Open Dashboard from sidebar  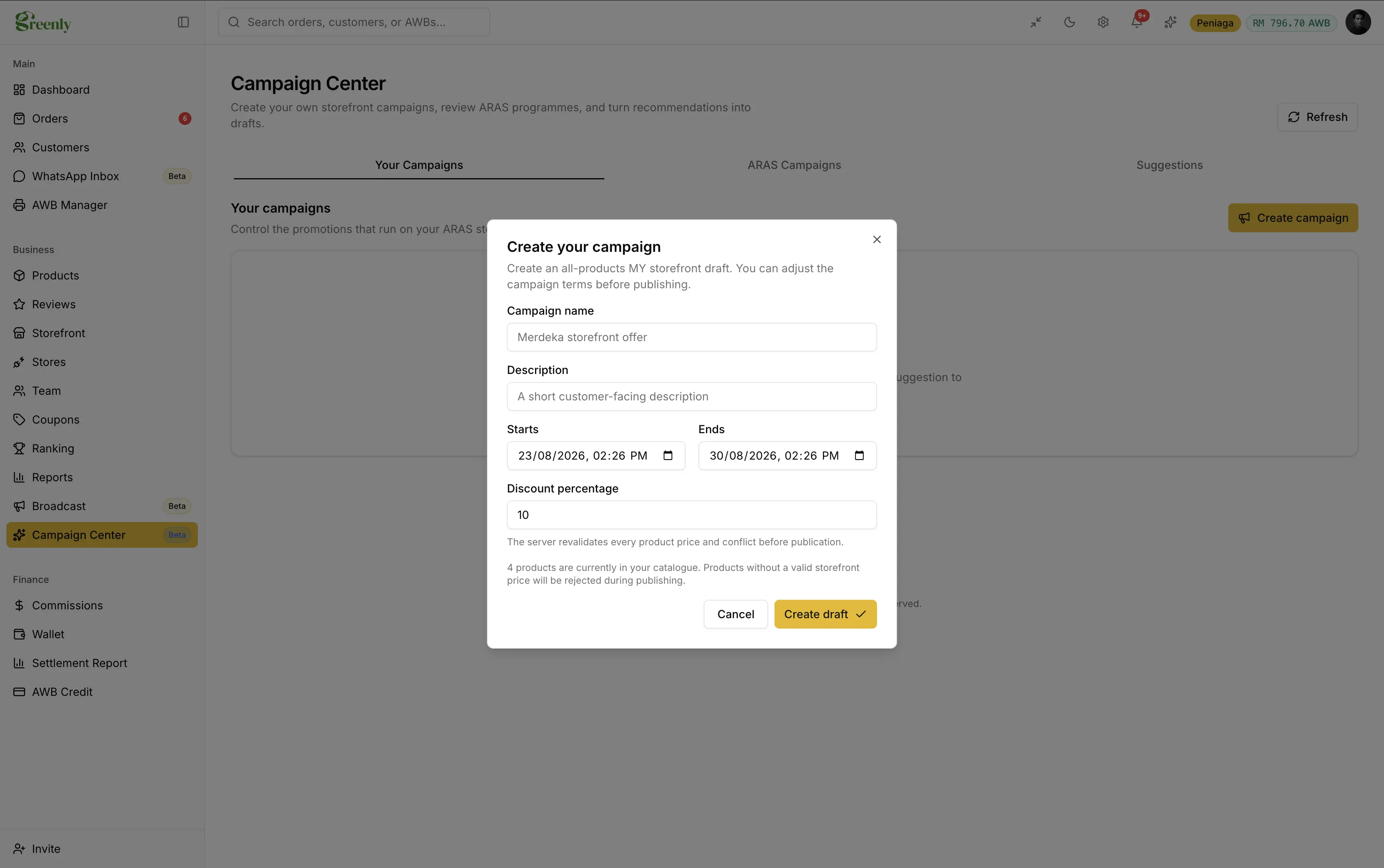pos(102,90)
